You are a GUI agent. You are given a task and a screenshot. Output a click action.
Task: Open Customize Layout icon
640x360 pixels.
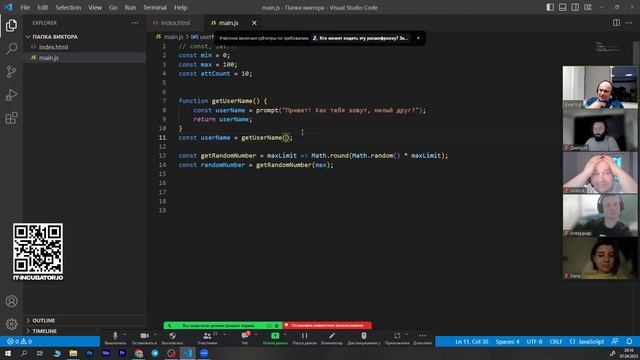point(588,7)
